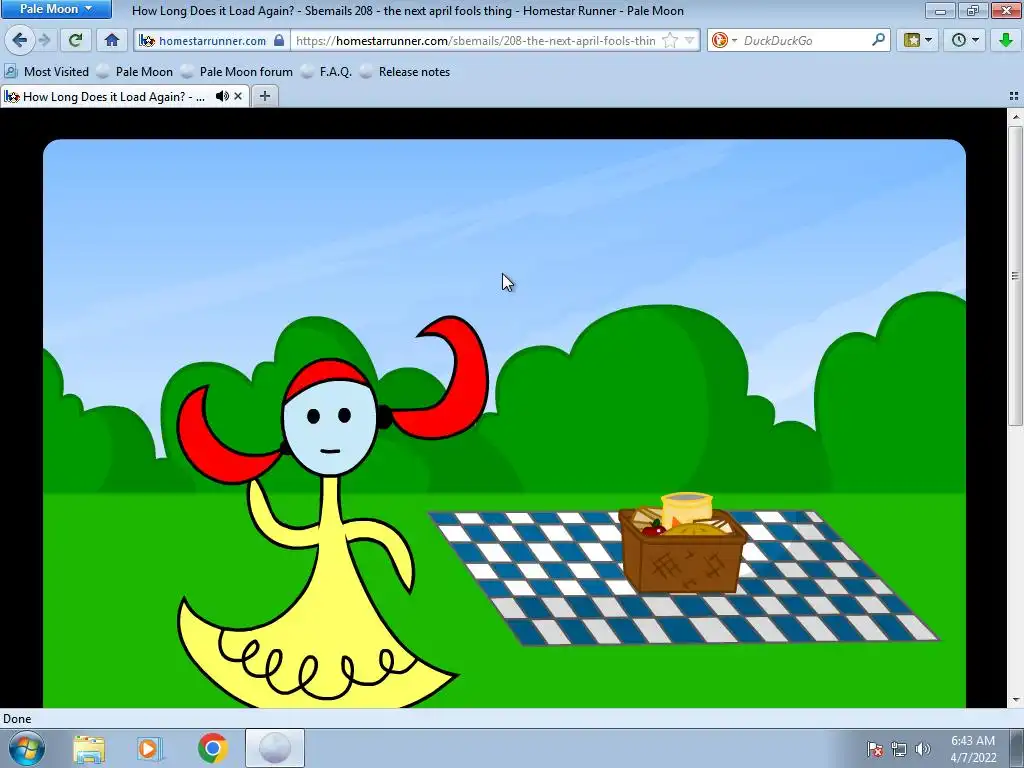The image size is (1024, 768).
Task: Launch Windows Media Player from taskbar
Action: [x=150, y=748]
